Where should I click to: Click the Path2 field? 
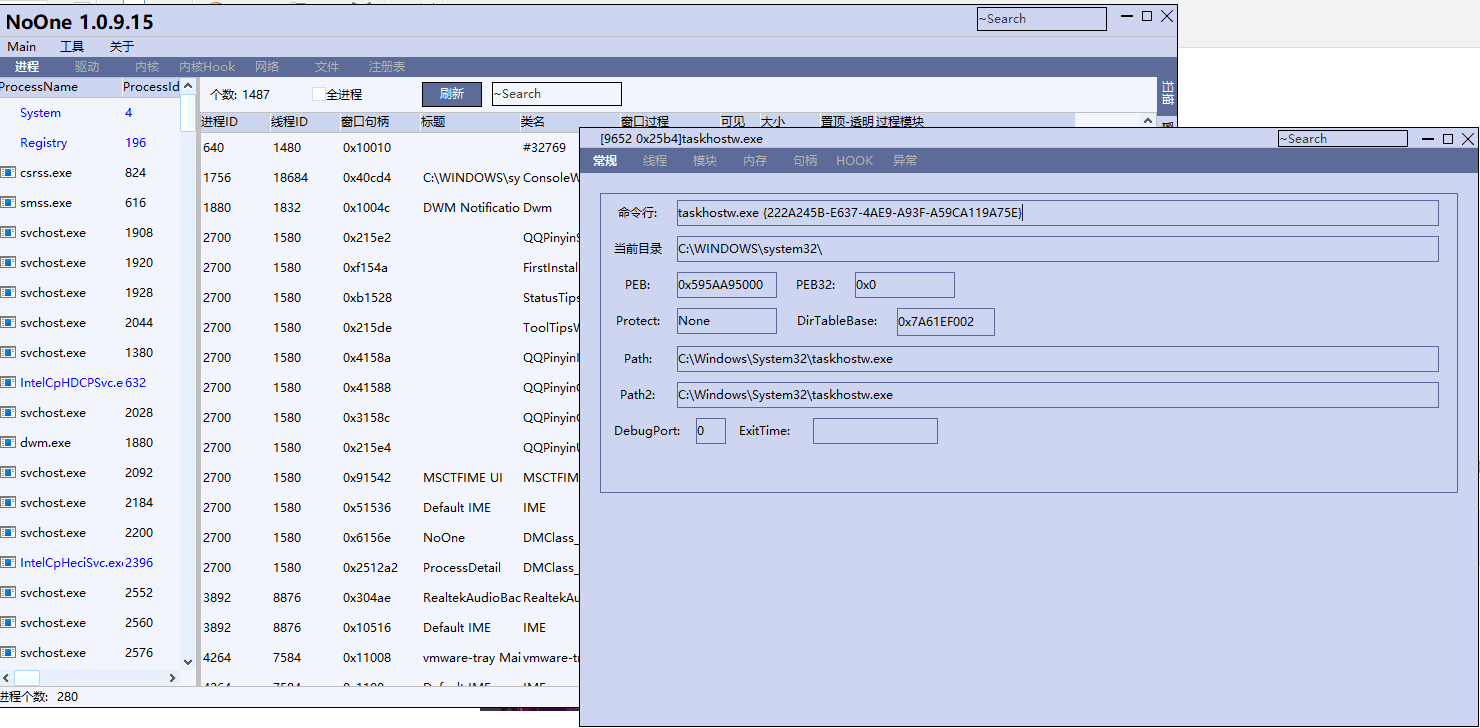tap(1057, 395)
